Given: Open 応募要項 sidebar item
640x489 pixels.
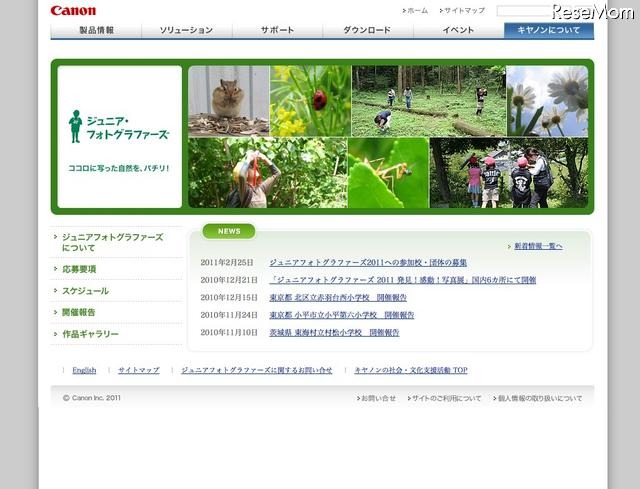Looking at the screenshot, I should tap(79, 269).
